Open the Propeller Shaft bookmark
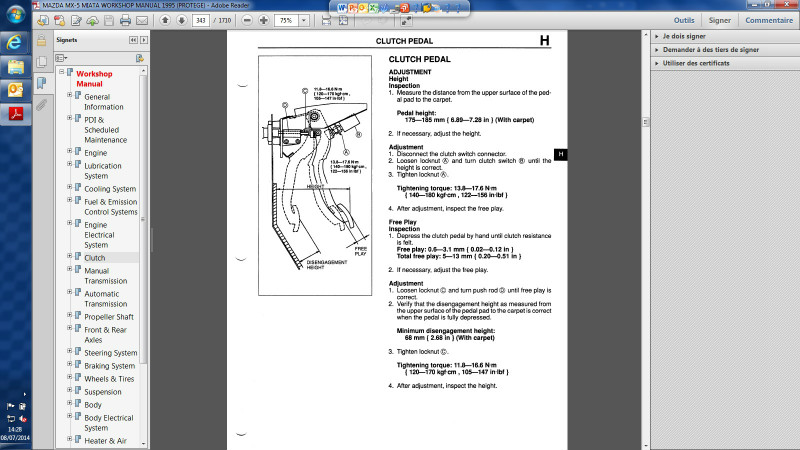This screenshot has height=450, width=800. click(x=109, y=317)
